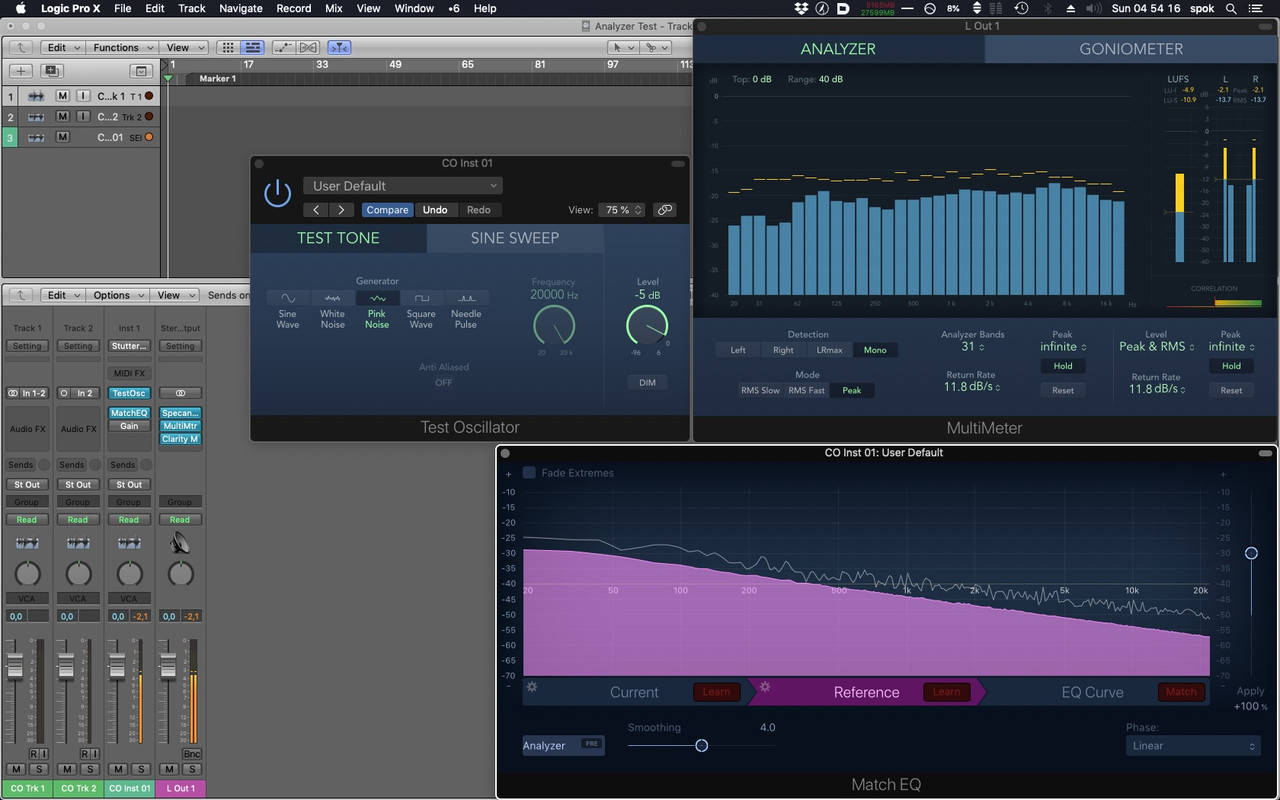Click the add track plus button
The height and width of the screenshot is (800, 1280).
pyautogui.click(x=21, y=71)
